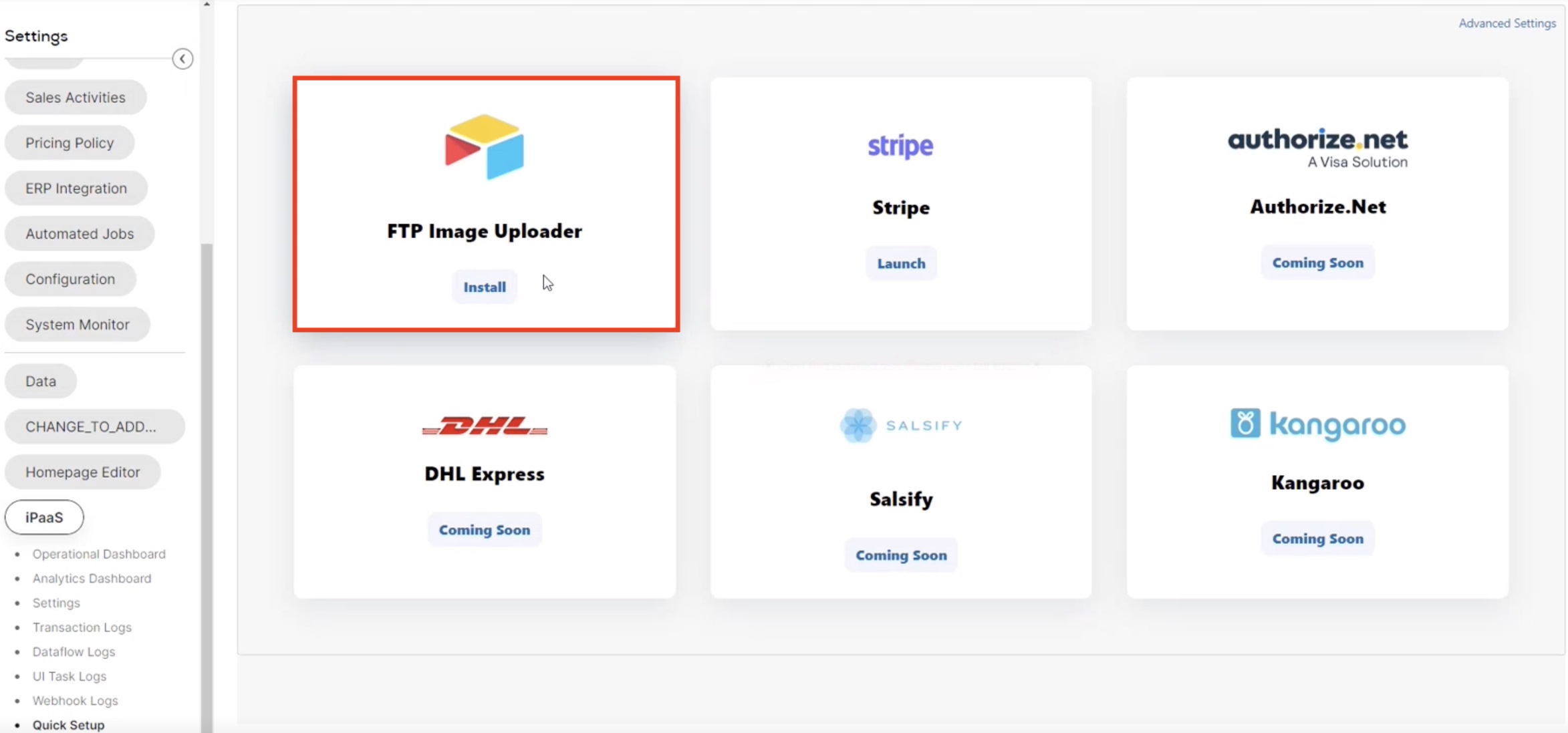
Task: View Transaction Logs
Action: pos(82,627)
